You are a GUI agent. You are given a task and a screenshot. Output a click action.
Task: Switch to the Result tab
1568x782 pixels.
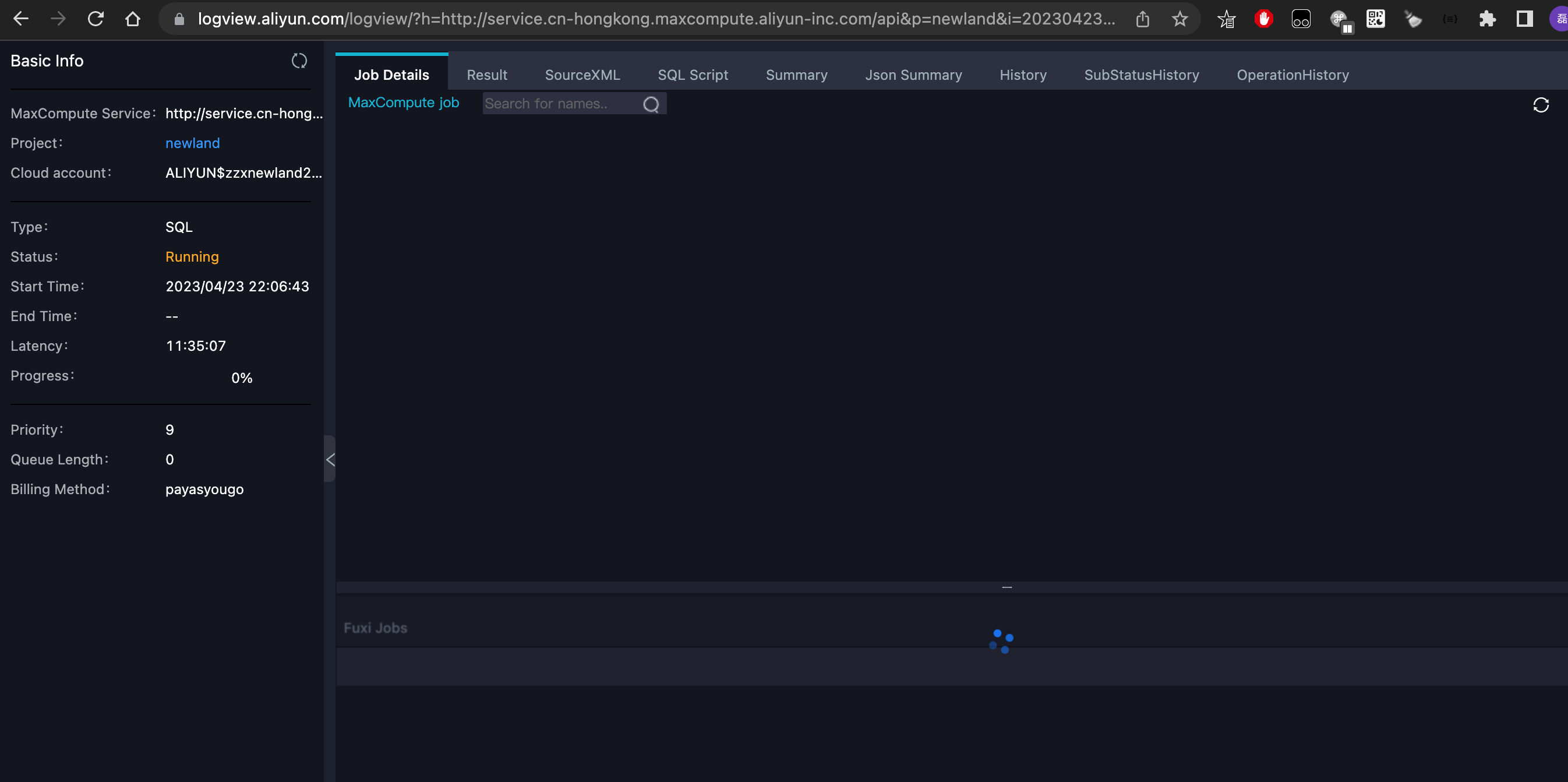pos(486,75)
